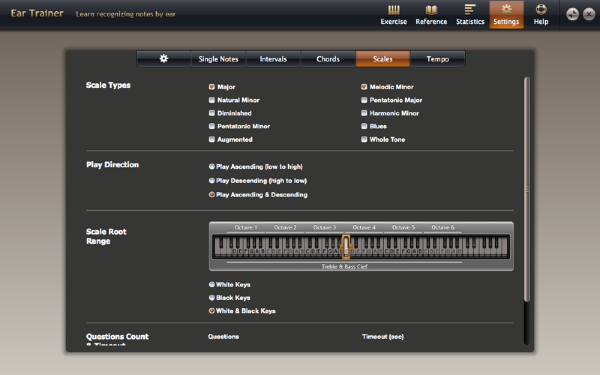Viewport: 600px width, 375px height.
Task: Click the round X close button
Action: point(589,15)
